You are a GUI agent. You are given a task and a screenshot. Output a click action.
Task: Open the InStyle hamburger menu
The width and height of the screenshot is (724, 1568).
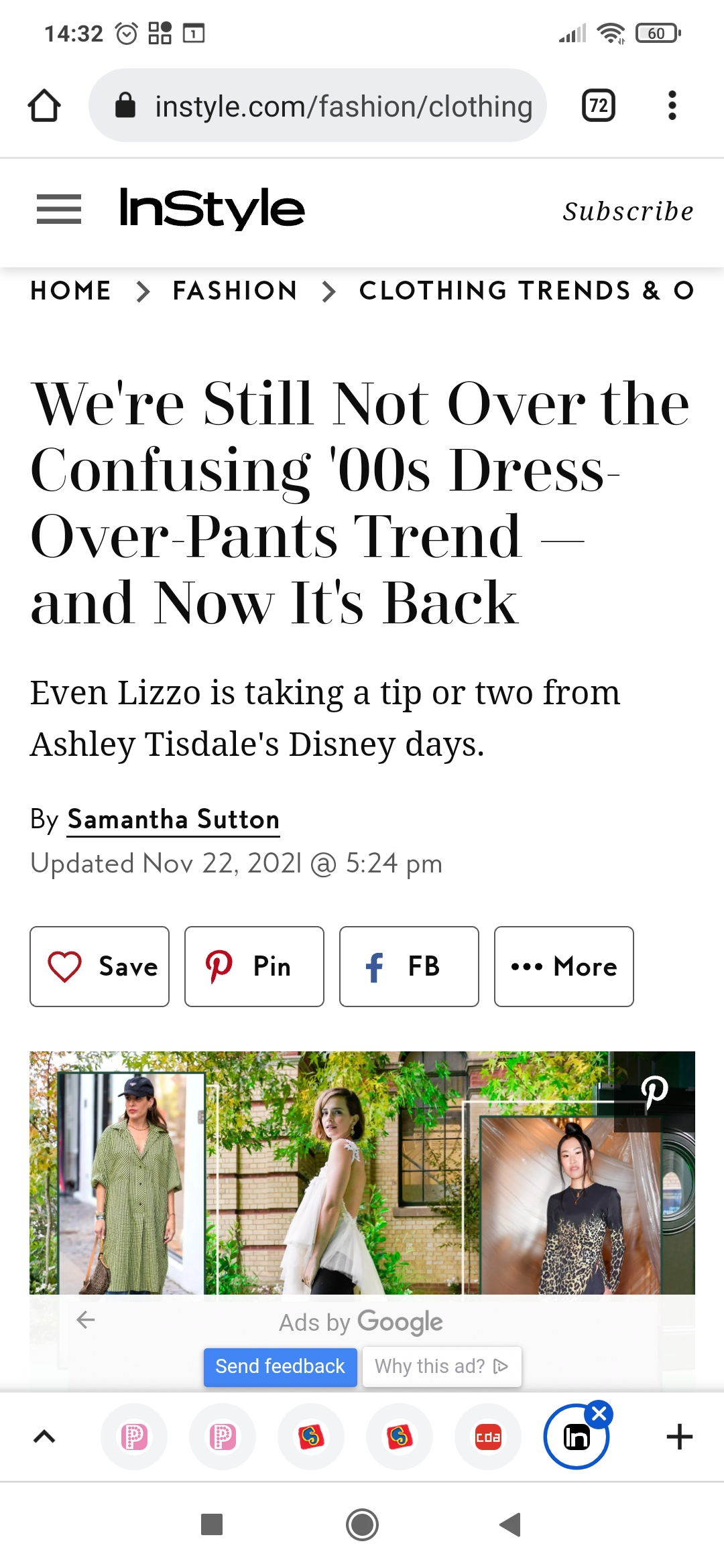tap(59, 209)
